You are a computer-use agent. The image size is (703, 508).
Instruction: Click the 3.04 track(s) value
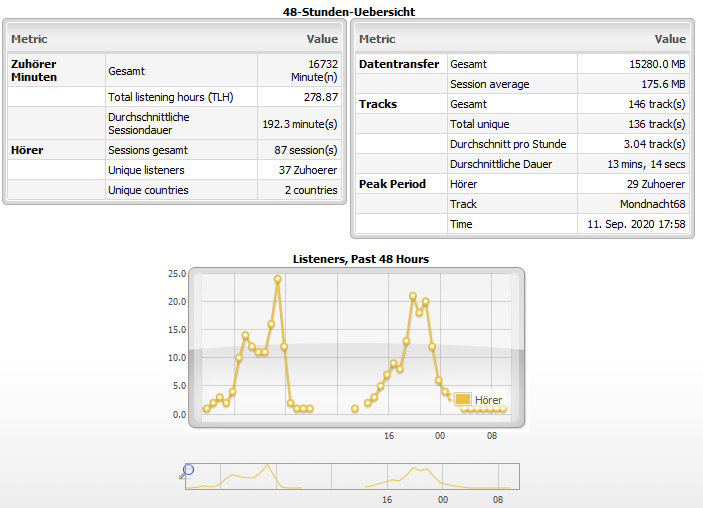(x=655, y=144)
